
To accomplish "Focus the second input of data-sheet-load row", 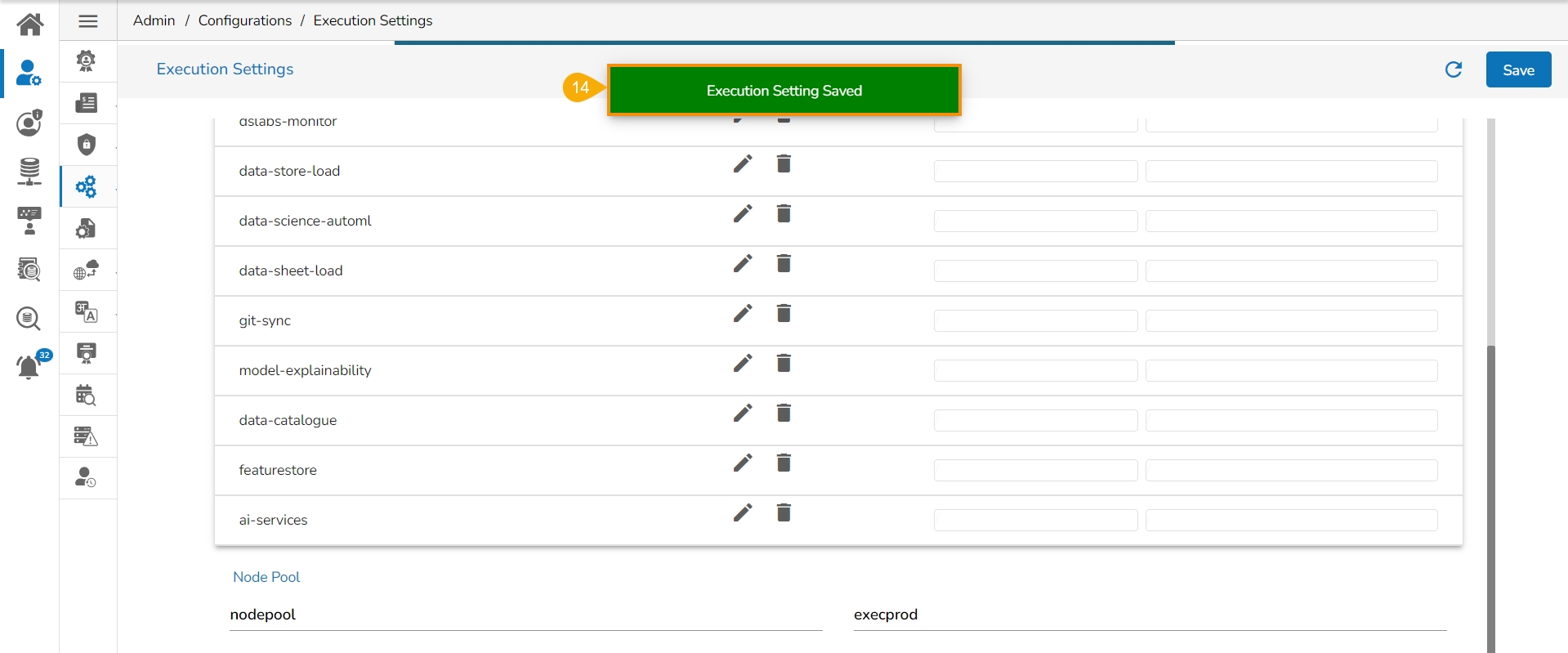I will [x=1292, y=271].
